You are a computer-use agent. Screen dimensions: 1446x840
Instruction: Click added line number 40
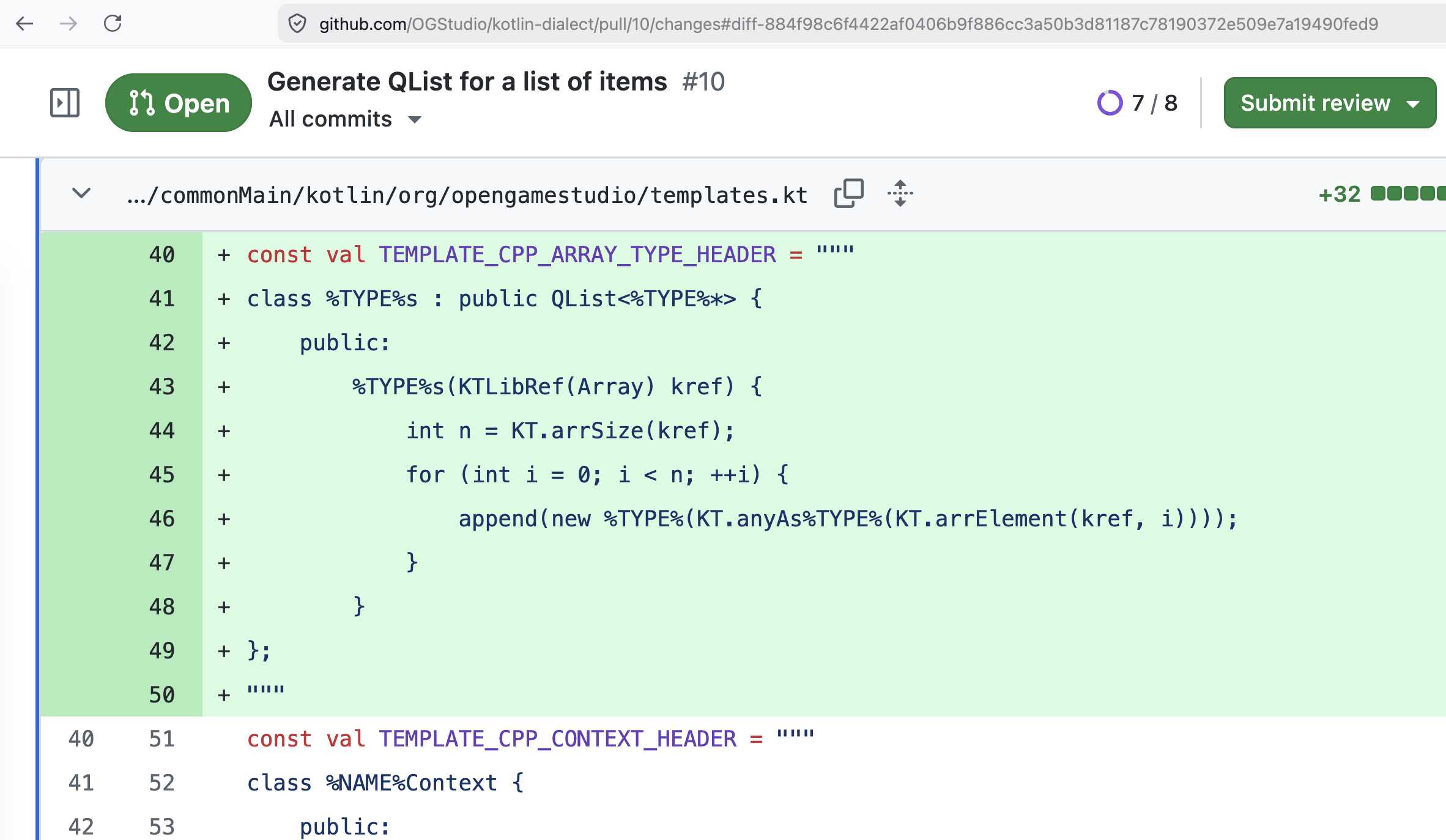tap(161, 254)
